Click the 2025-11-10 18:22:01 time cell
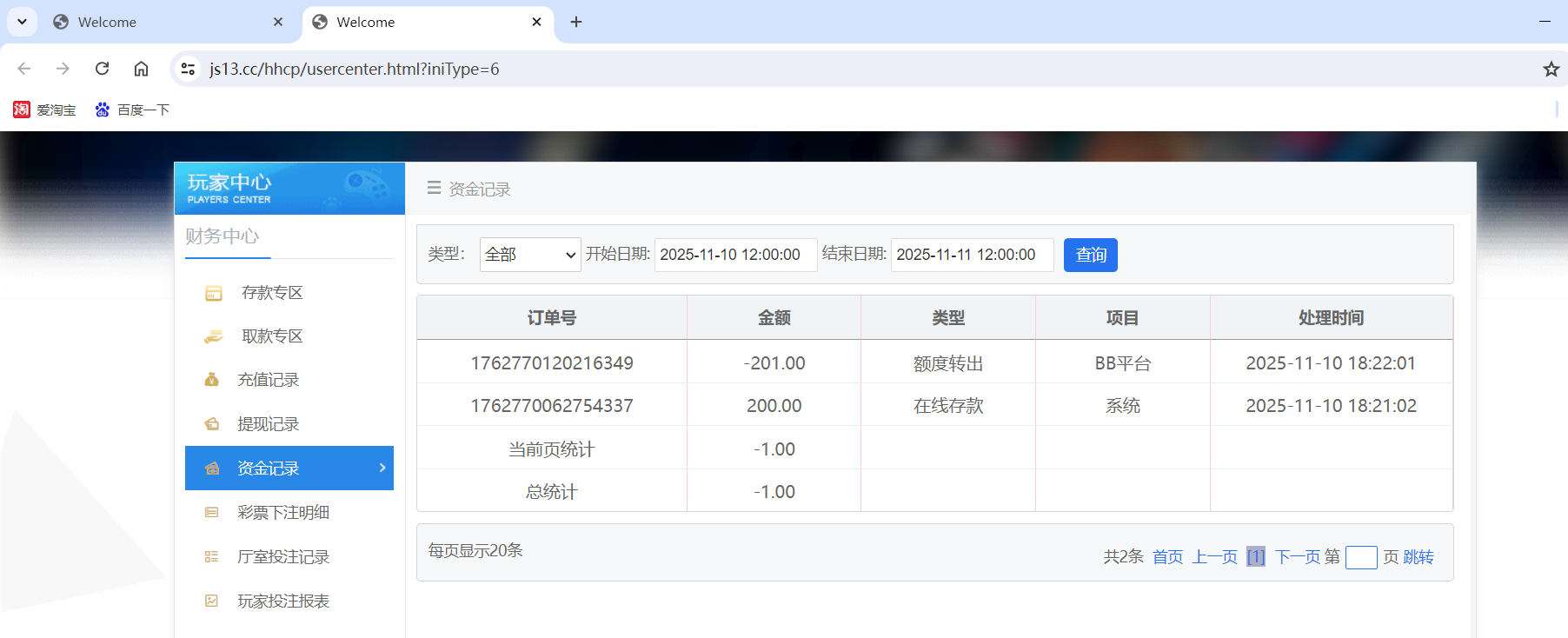Image resolution: width=1568 pixels, height=638 pixels. coord(1331,363)
